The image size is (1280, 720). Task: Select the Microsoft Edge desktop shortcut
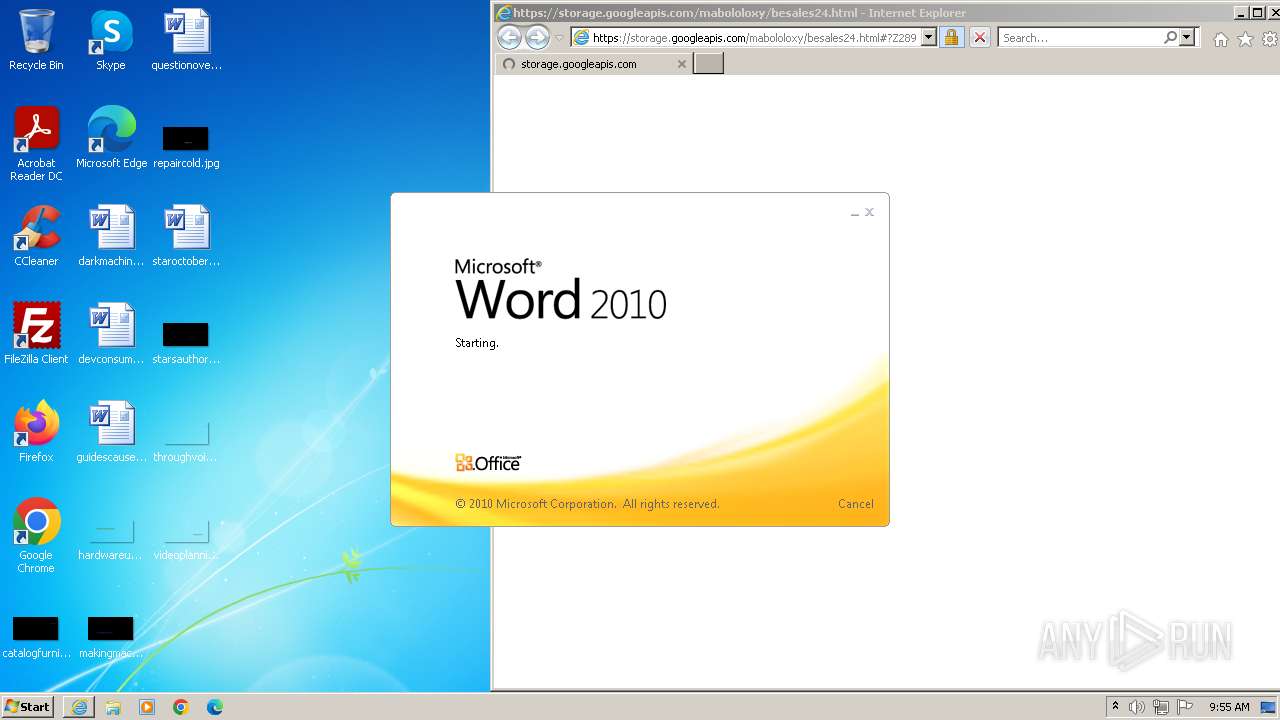111,138
